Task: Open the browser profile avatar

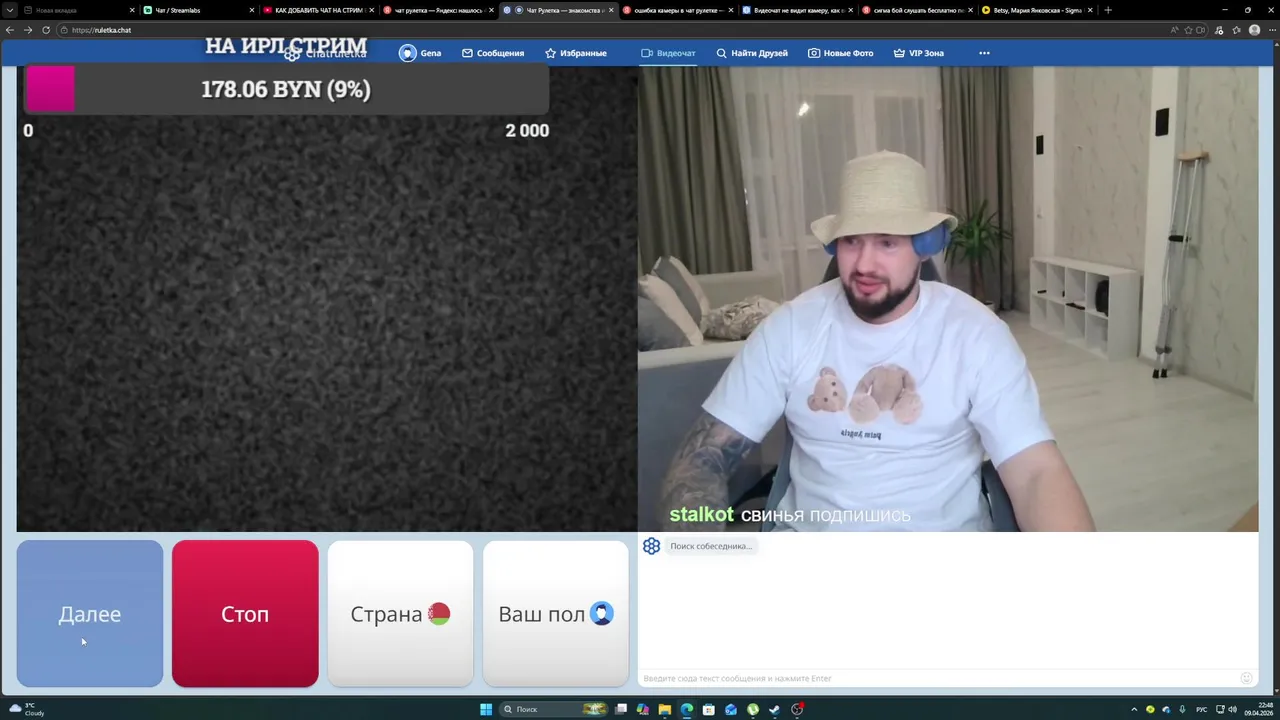Action: 1254,30
